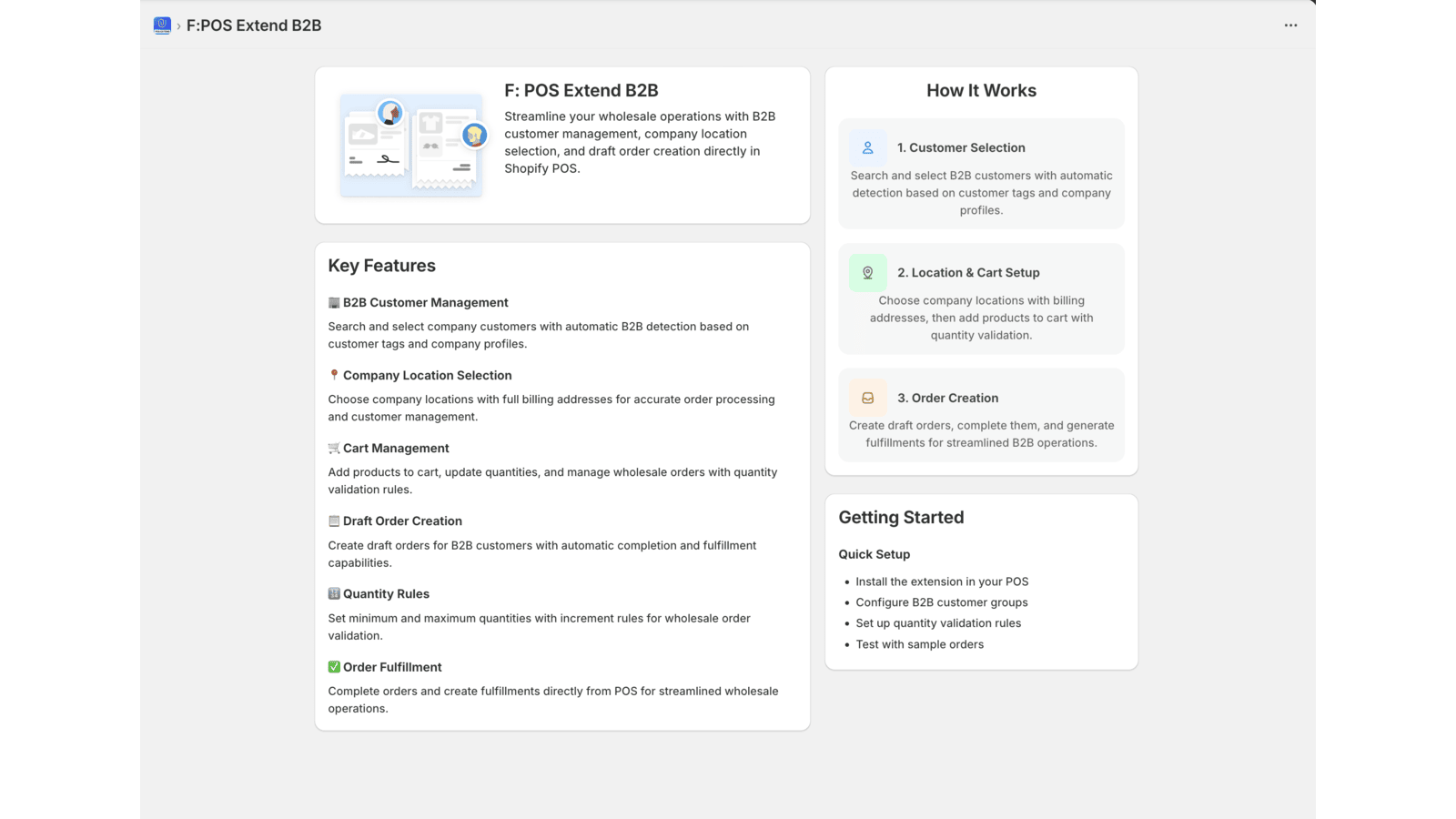Click the Draft Order Creation notepad icon

tap(334, 521)
